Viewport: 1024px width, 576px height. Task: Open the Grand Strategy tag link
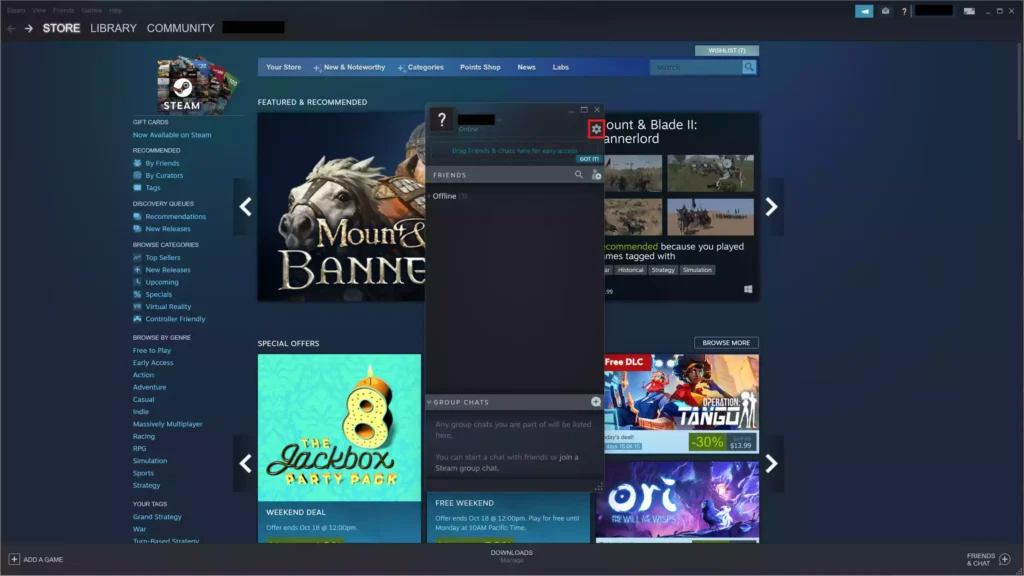pyautogui.click(x=157, y=517)
